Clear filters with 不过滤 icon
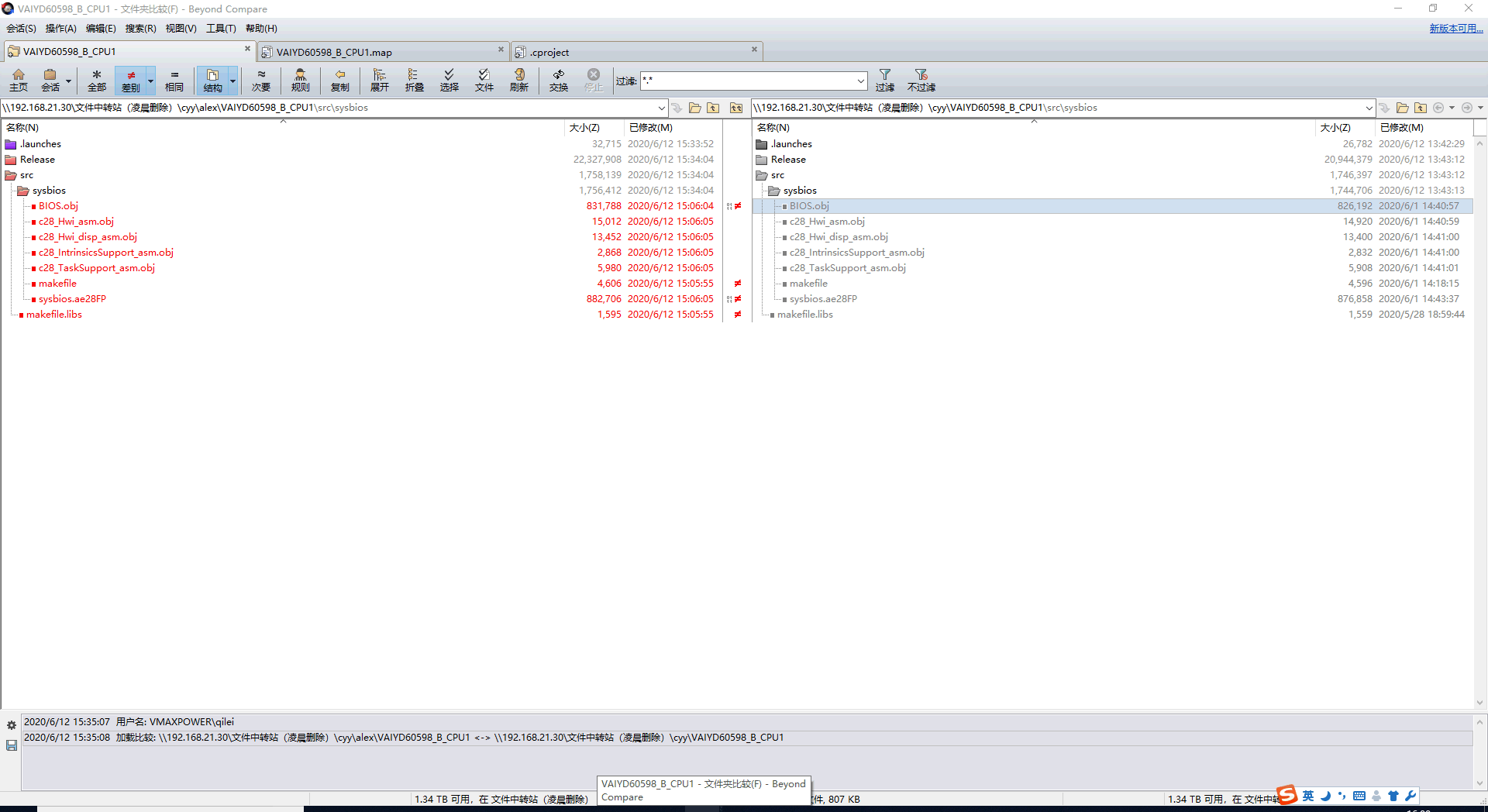Viewport: 1488px width, 812px height. [x=921, y=80]
